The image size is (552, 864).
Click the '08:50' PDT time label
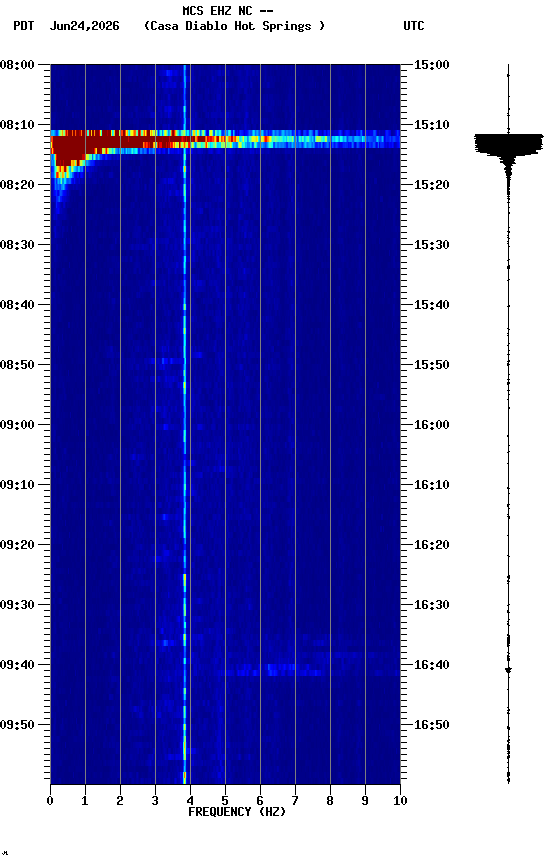tap(17, 365)
